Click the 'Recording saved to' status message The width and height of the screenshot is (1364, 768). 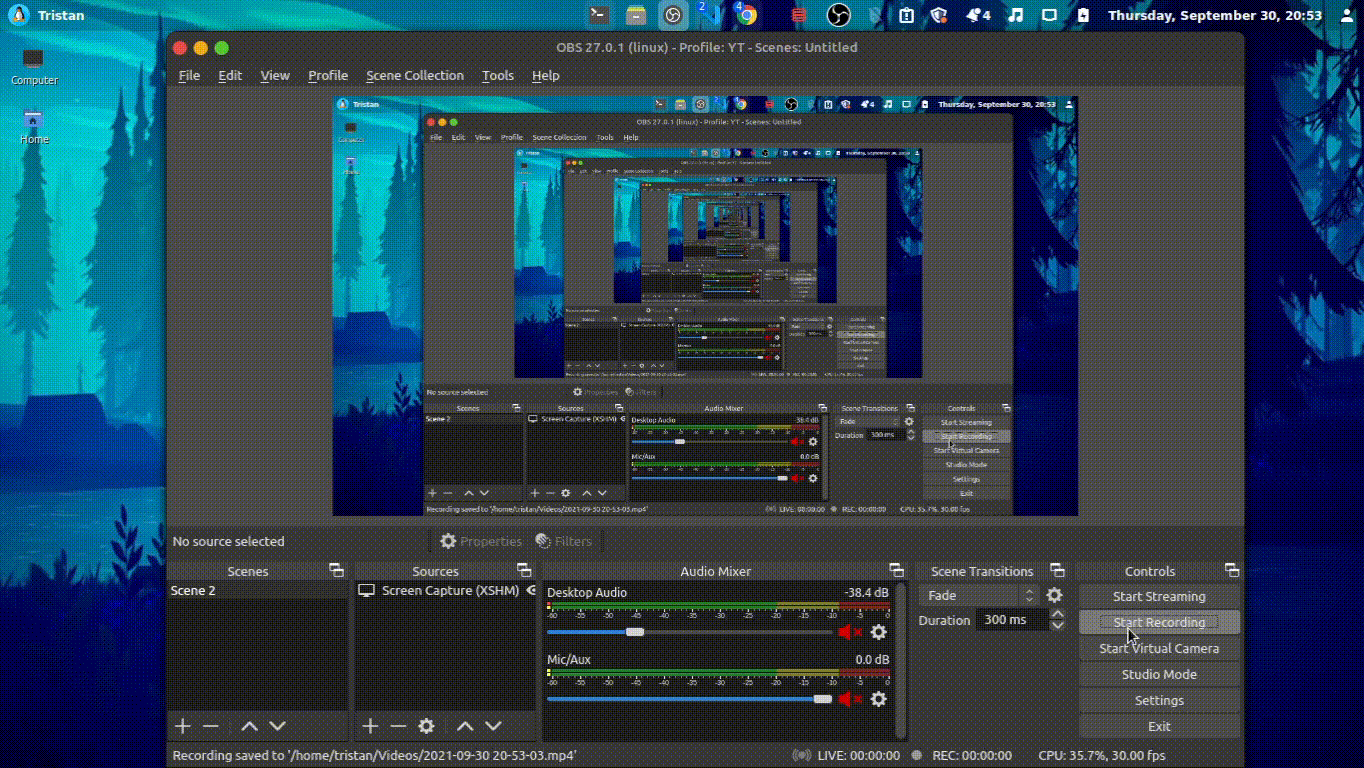pyautogui.click(x=375, y=755)
